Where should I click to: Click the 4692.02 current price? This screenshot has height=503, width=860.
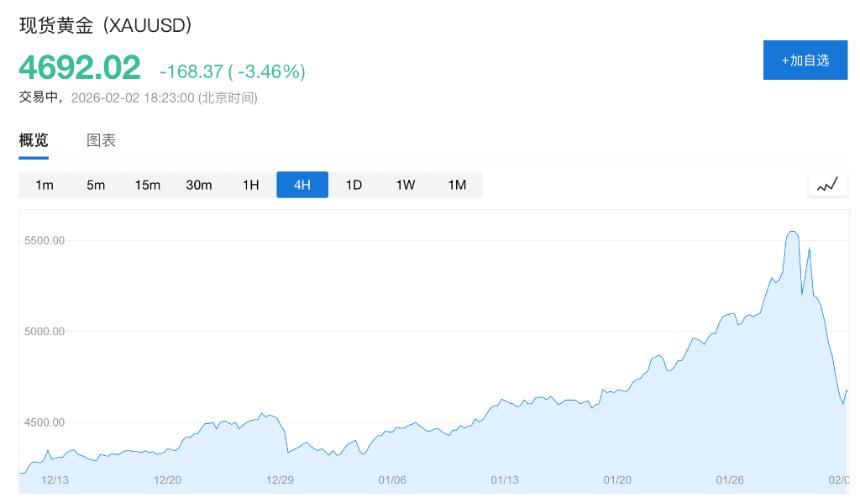(80, 68)
